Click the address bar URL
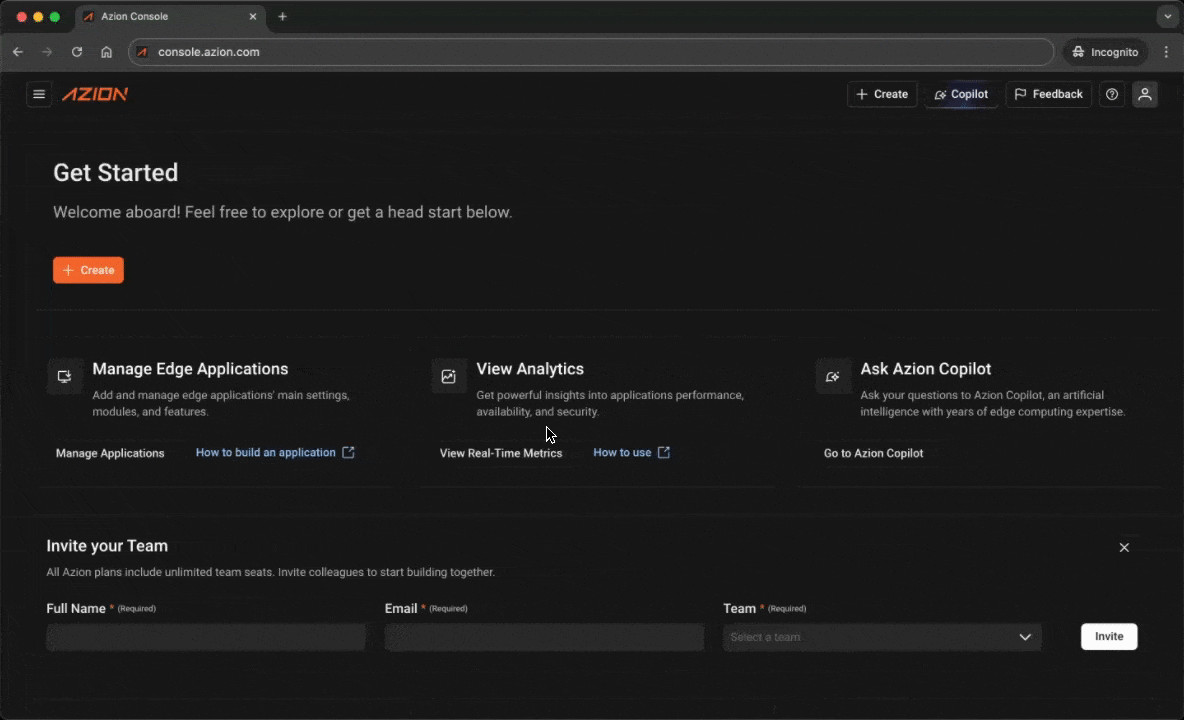Viewport: 1184px width, 720px height. [x=209, y=52]
